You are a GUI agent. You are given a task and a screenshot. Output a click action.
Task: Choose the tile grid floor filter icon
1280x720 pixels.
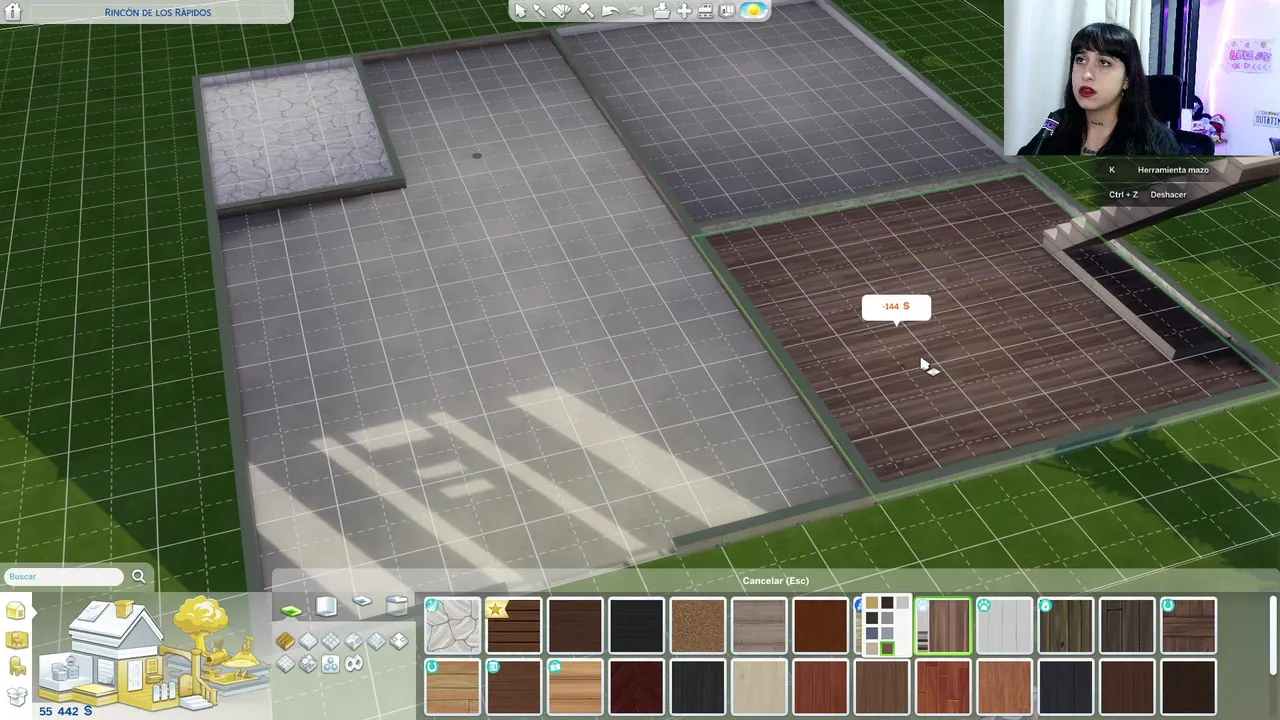(331, 641)
